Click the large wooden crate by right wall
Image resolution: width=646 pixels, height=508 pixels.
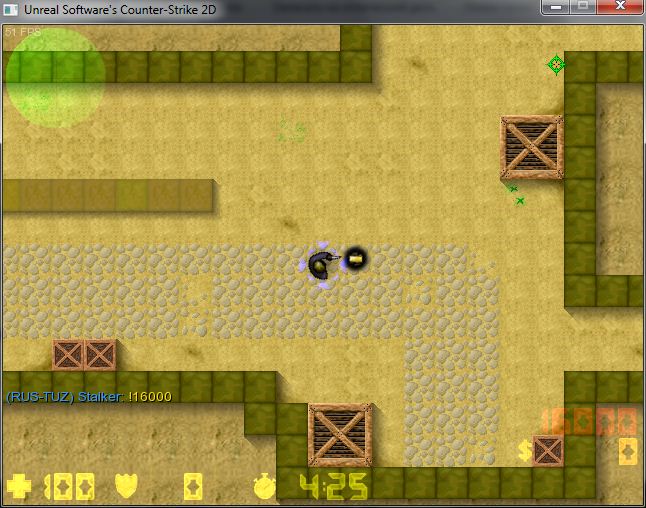(532, 147)
